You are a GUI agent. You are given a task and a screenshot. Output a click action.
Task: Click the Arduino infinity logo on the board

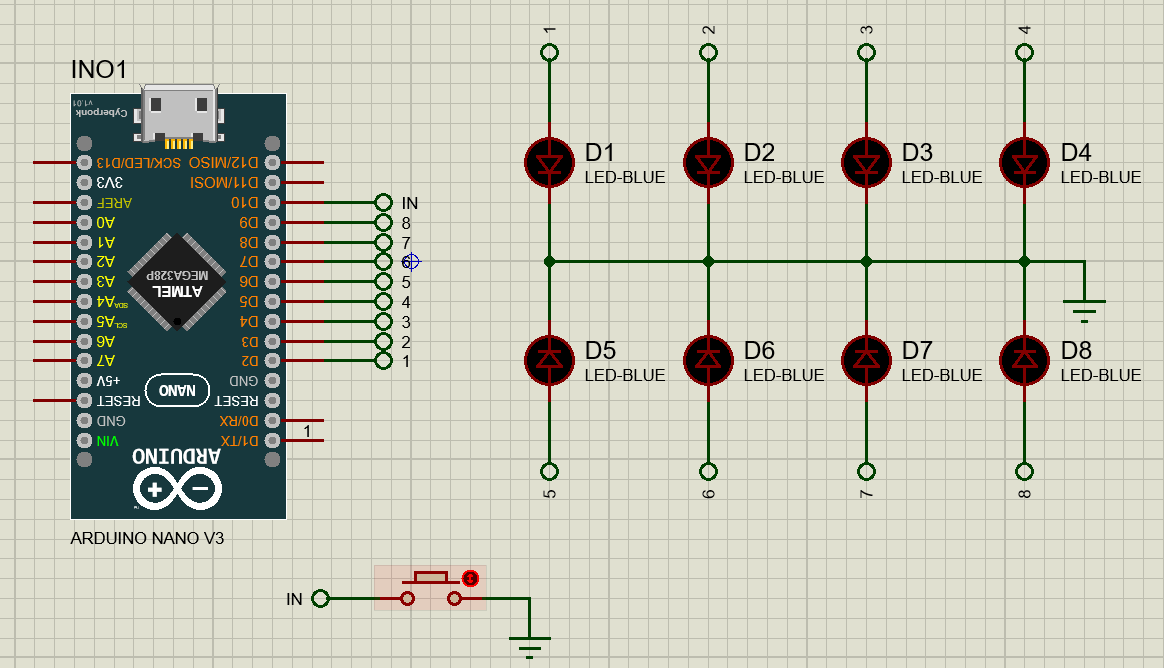pos(178,487)
